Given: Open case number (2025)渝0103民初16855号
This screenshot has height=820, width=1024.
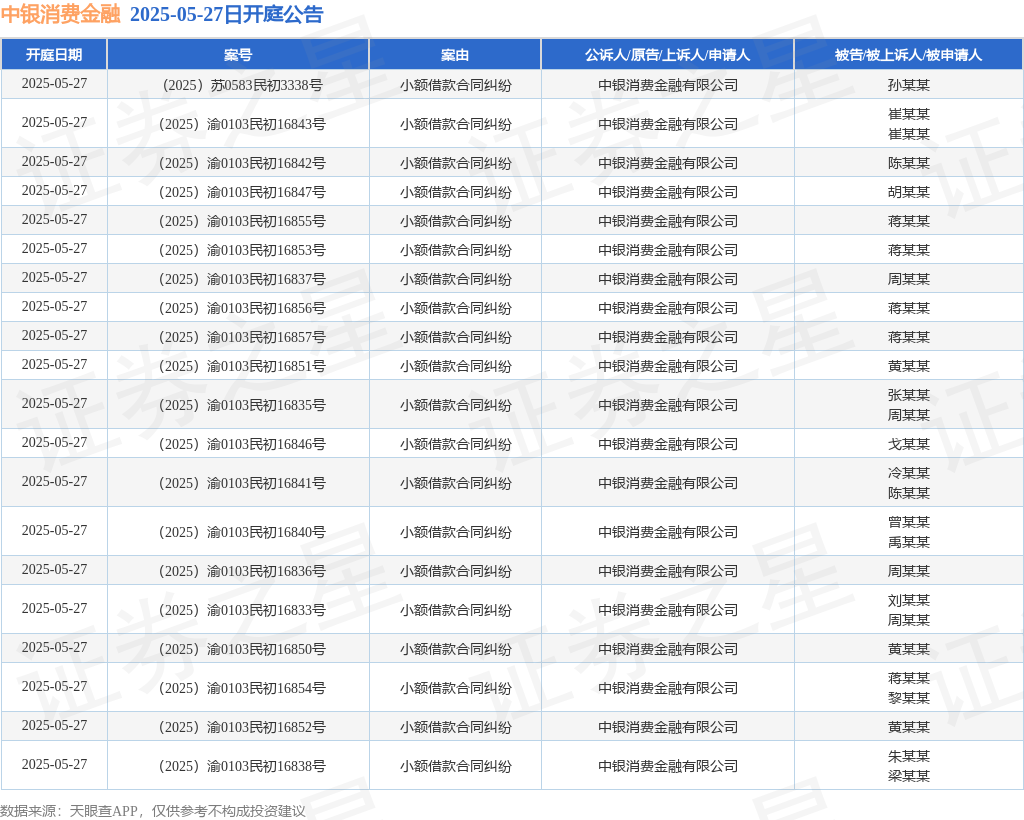Looking at the screenshot, I should pyautogui.click(x=242, y=221).
